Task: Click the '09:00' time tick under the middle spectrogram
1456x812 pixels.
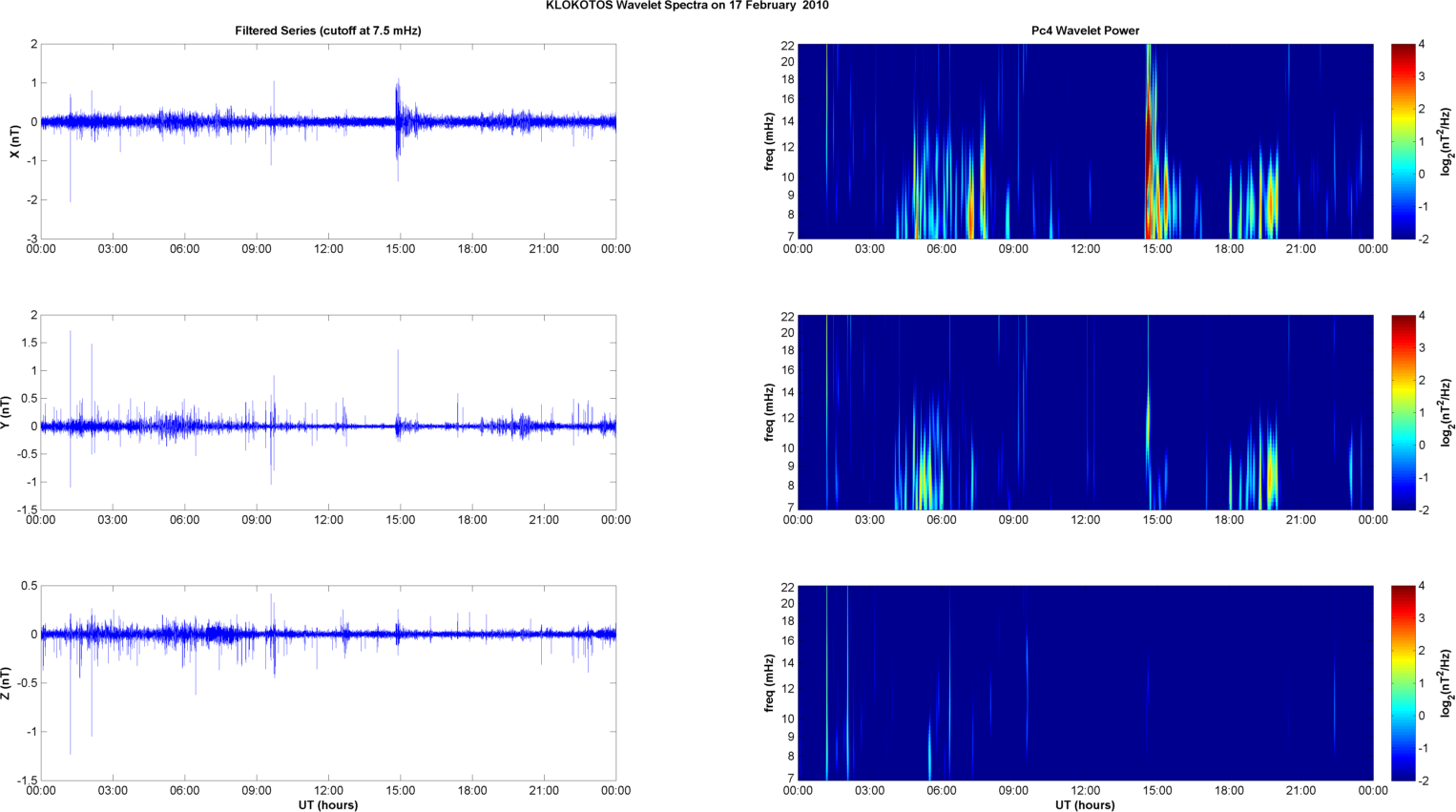Action: [x=1013, y=520]
